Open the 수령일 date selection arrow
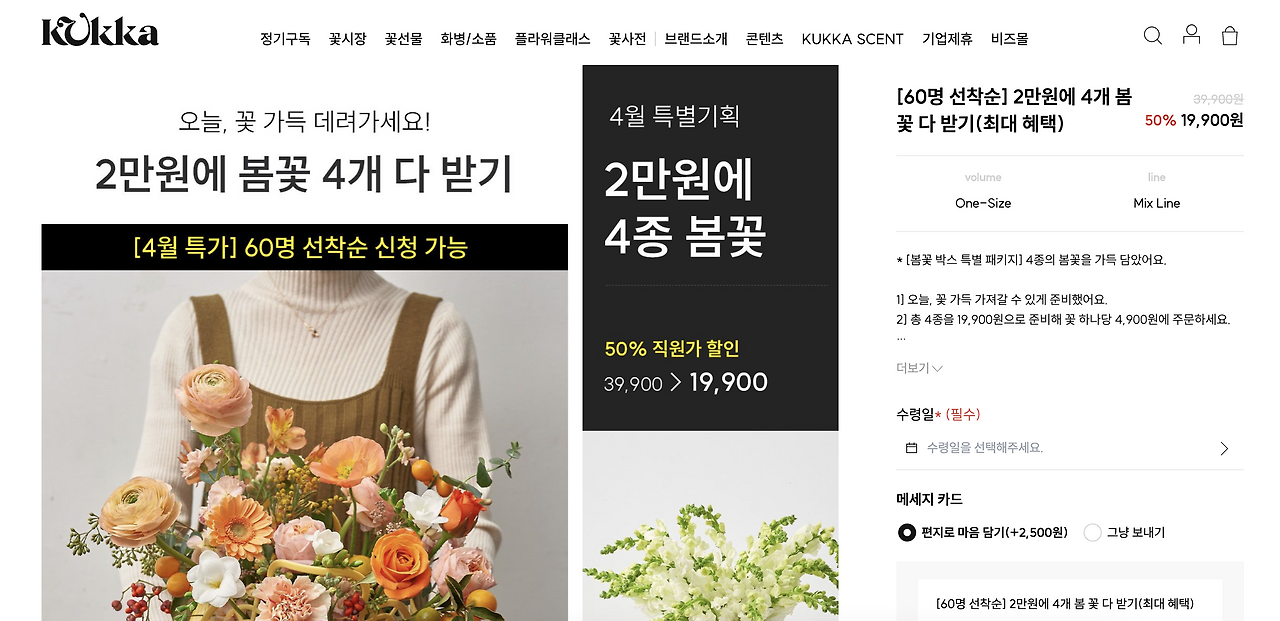Screen dimensions: 1280x621 1224,448
